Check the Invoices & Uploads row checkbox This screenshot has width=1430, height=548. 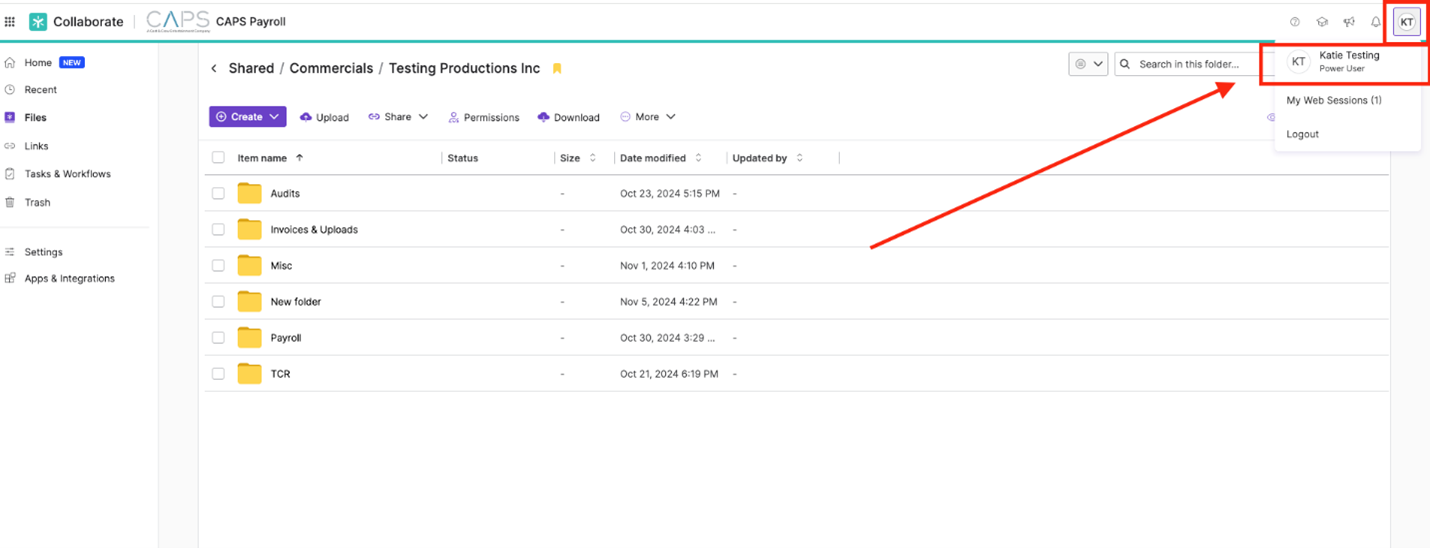pyautogui.click(x=218, y=229)
